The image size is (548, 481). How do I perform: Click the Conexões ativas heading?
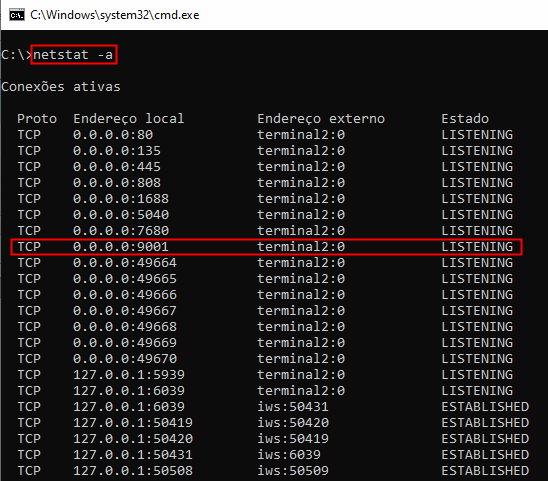coord(60,87)
